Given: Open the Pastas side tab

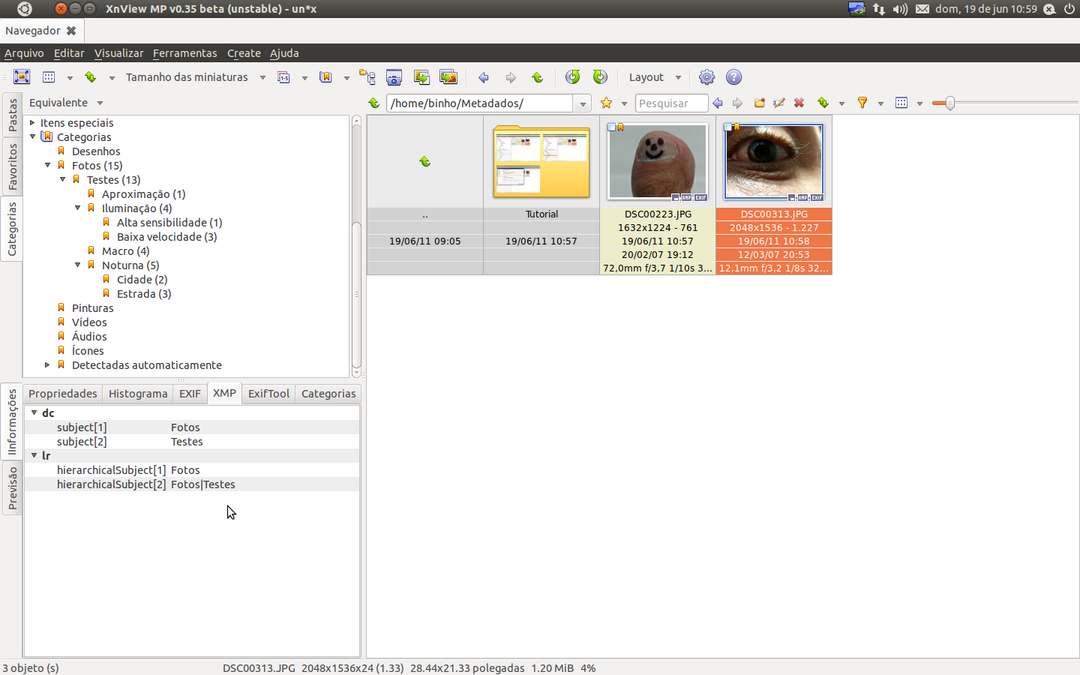Looking at the screenshot, I should coord(12,115).
